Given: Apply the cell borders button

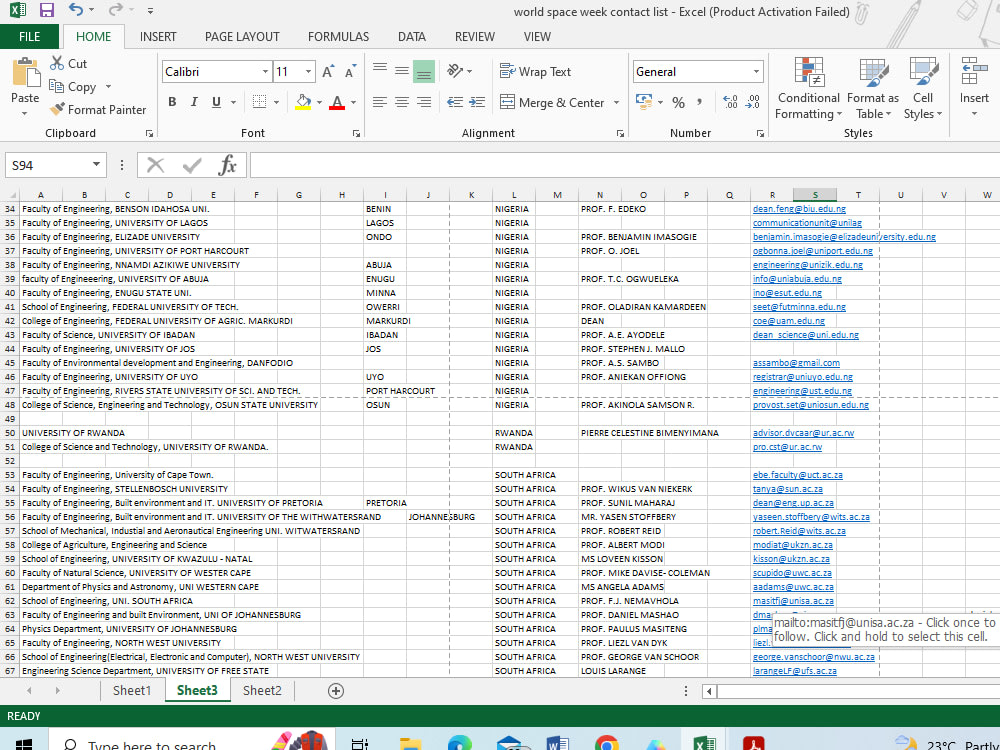Looking at the screenshot, I should coord(260,102).
